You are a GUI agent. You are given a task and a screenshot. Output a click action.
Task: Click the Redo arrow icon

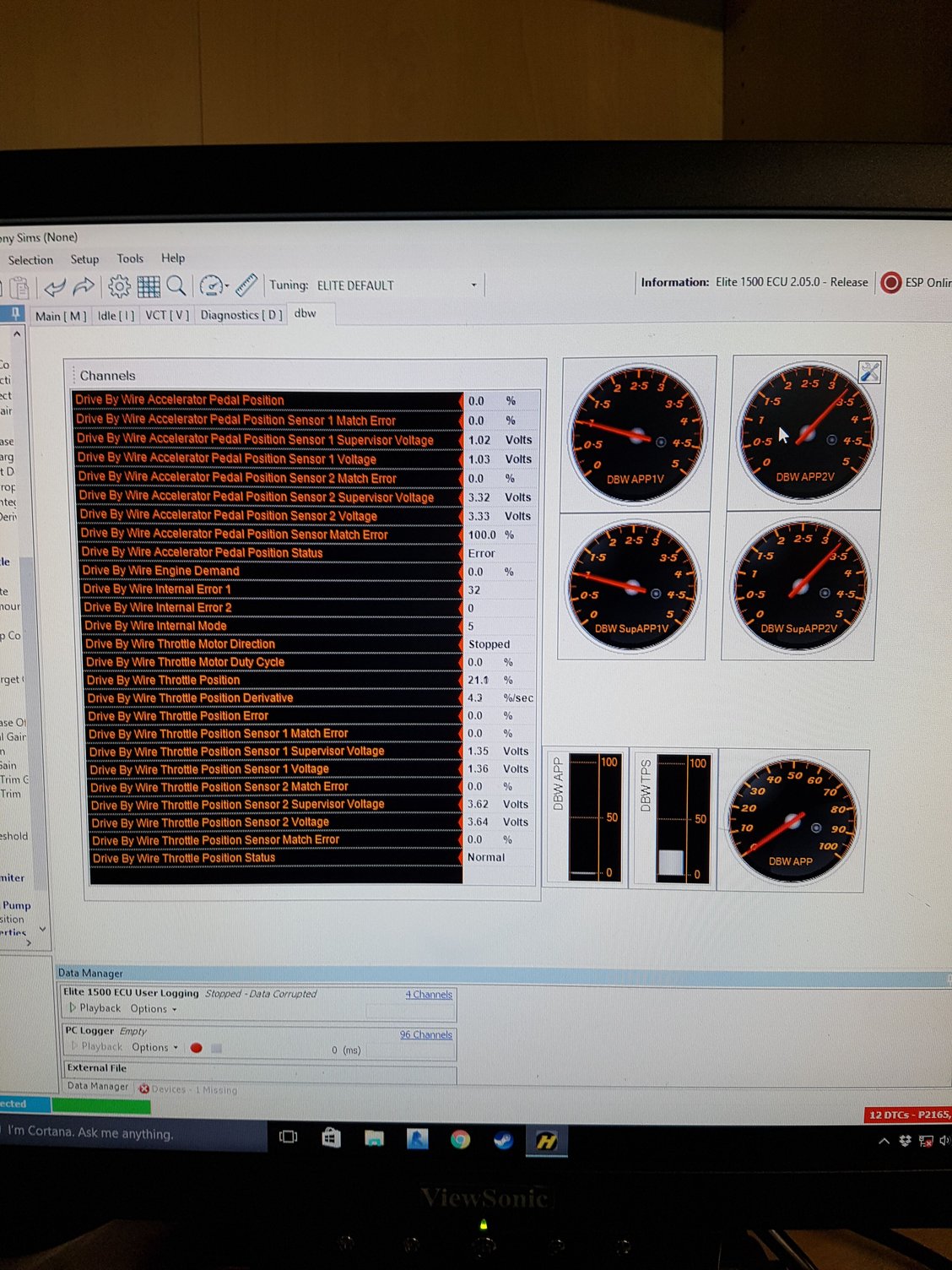84,285
